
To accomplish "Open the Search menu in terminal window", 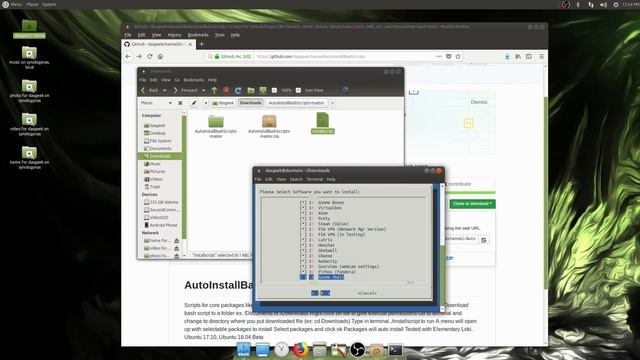I will 296,179.
